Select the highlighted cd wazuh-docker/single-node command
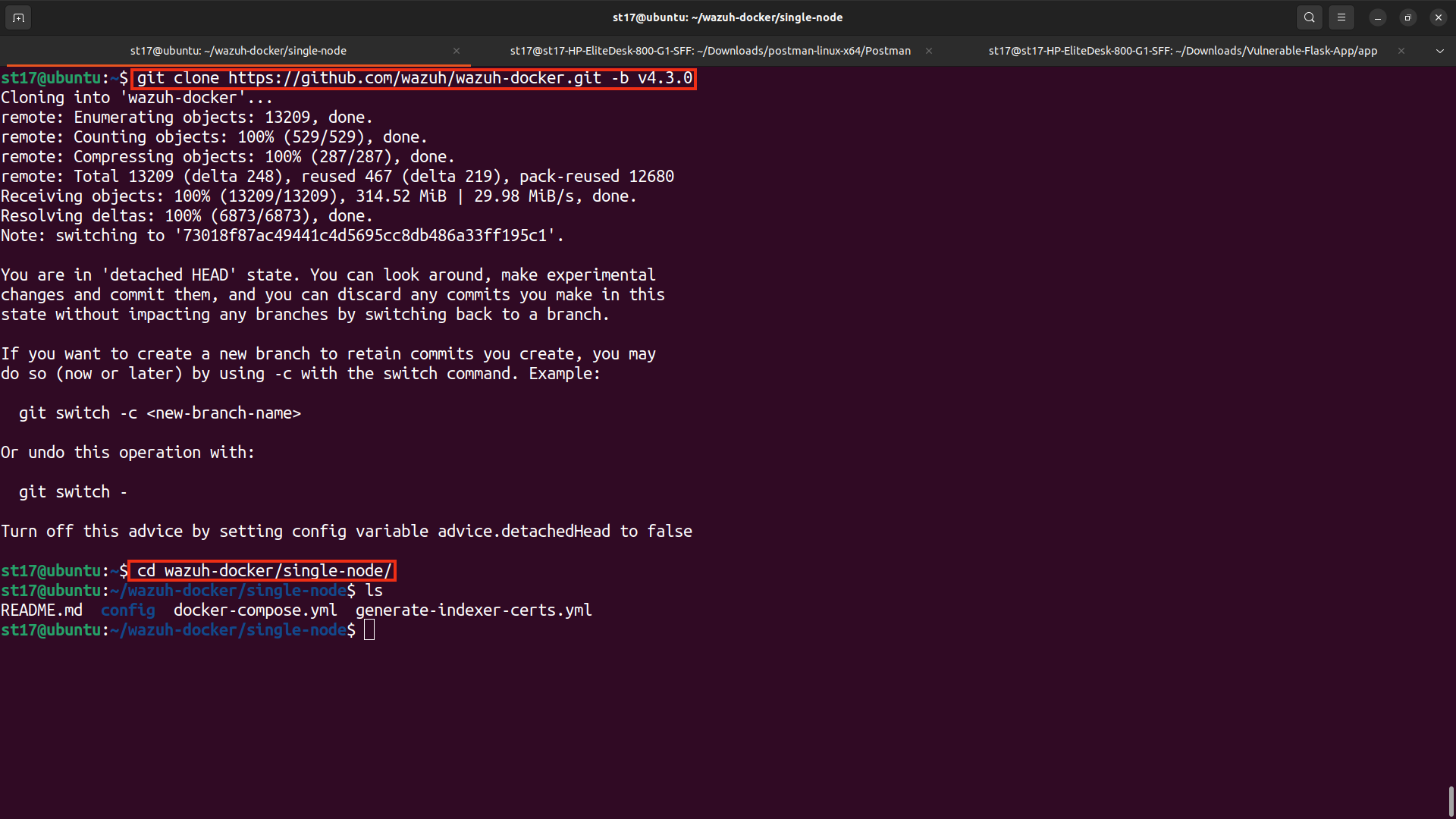The image size is (1456, 819). (x=262, y=570)
